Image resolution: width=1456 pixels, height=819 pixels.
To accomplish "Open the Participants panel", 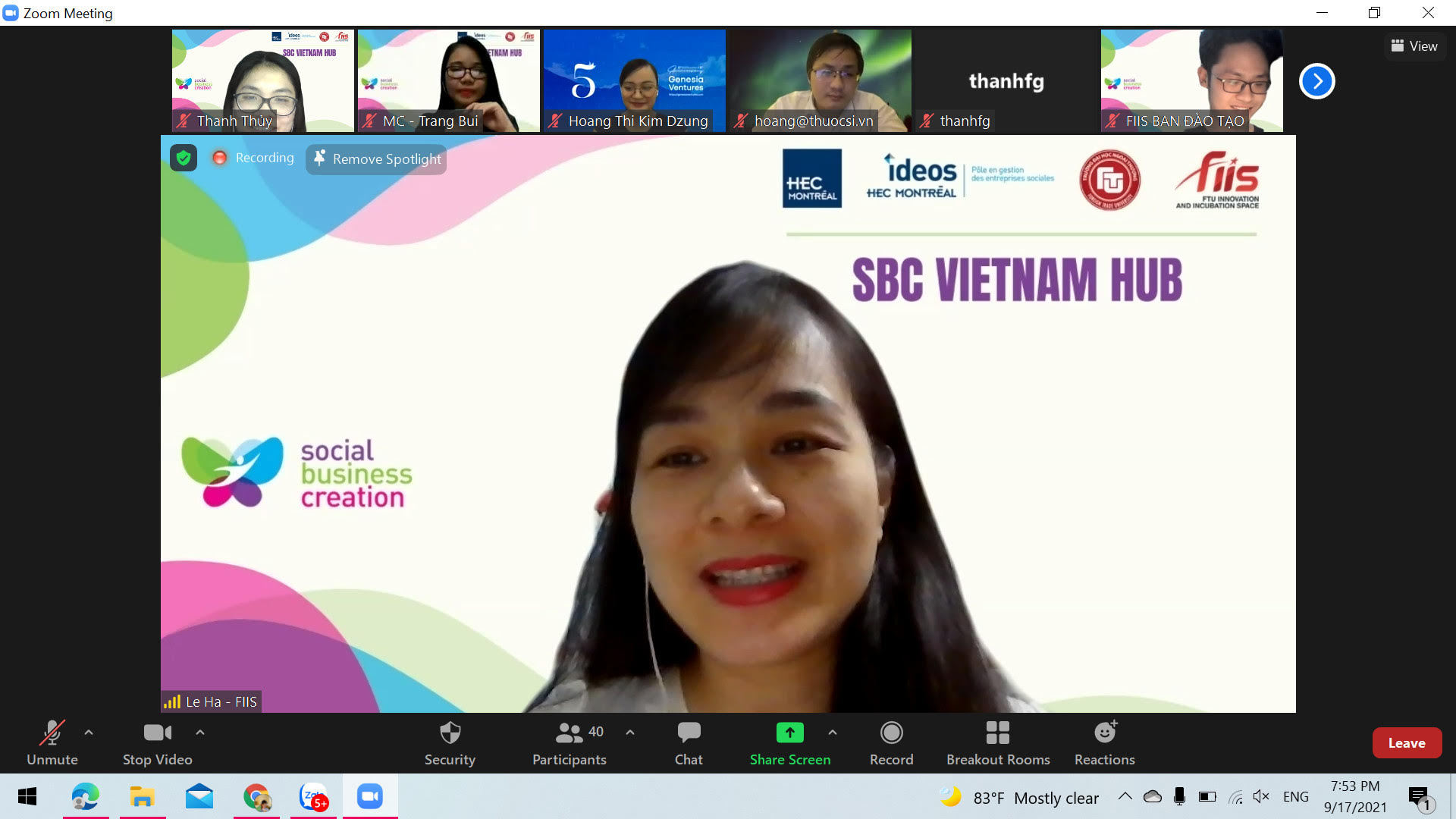I will pyautogui.click(x=570, y=743).
